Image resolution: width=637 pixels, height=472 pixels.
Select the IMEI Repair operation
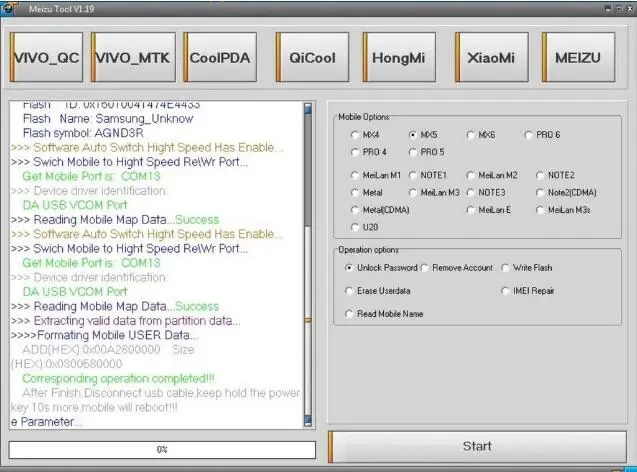[x=528, y=291]
